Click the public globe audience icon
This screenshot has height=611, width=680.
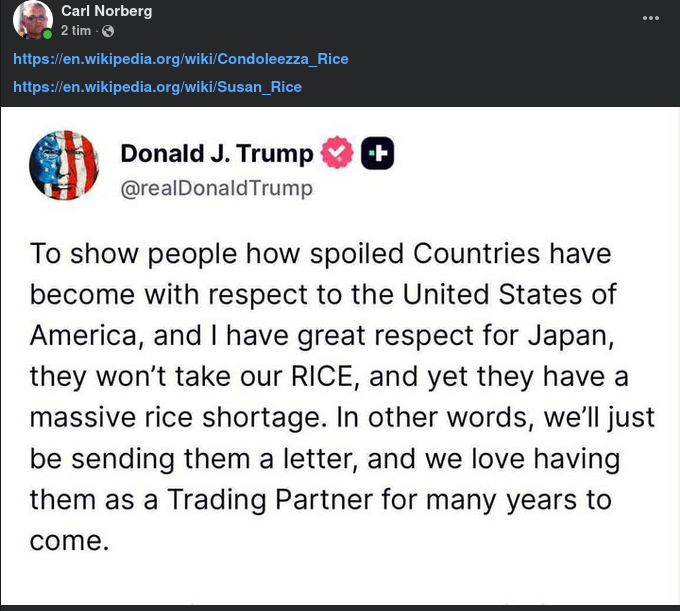tap(107, 31)
